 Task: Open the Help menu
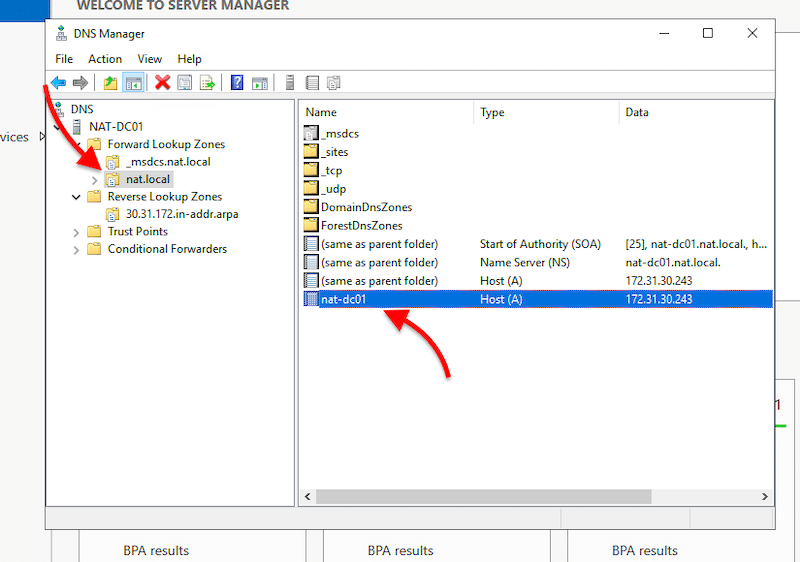click(189, 59)
